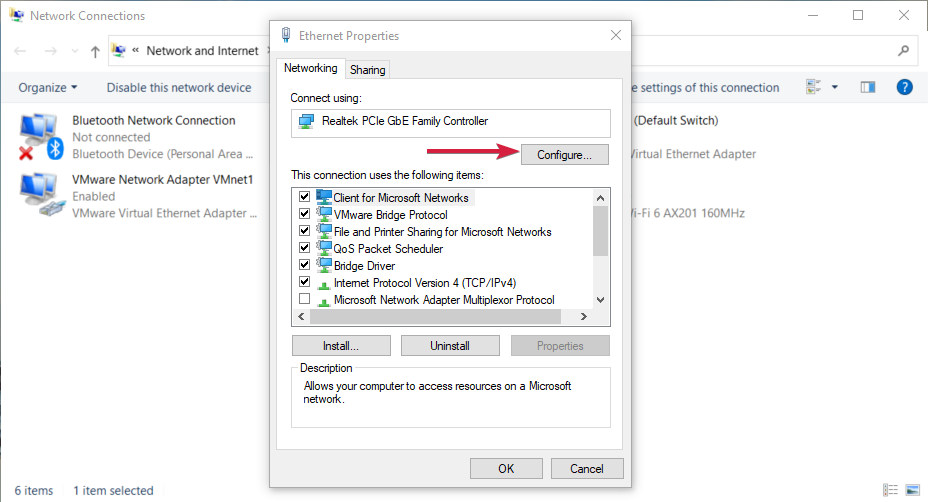Switch to large icons view in status bar
This screenshot has width=928, height=502.
913,490
